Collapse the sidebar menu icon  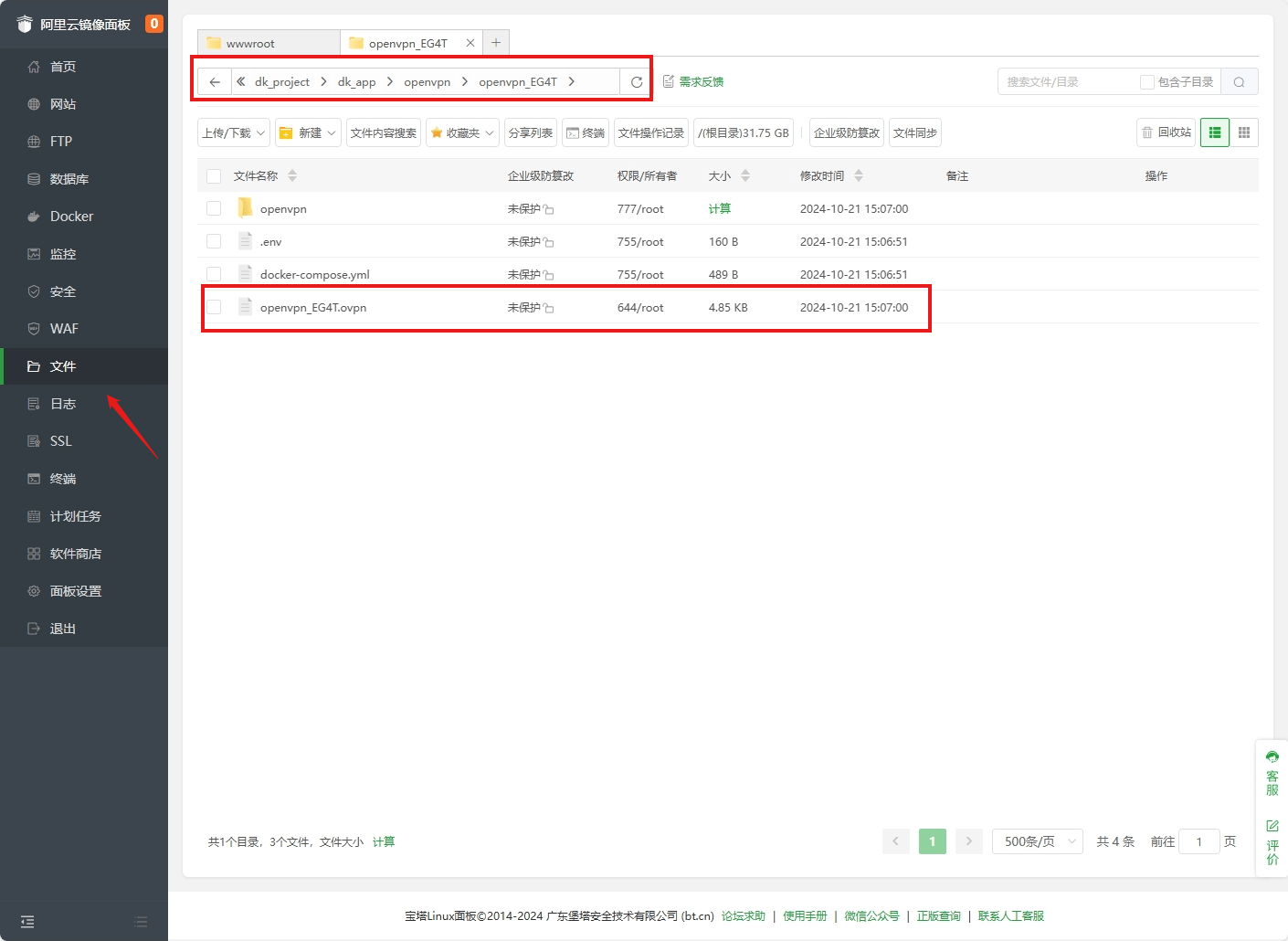(x=27, y=921)
